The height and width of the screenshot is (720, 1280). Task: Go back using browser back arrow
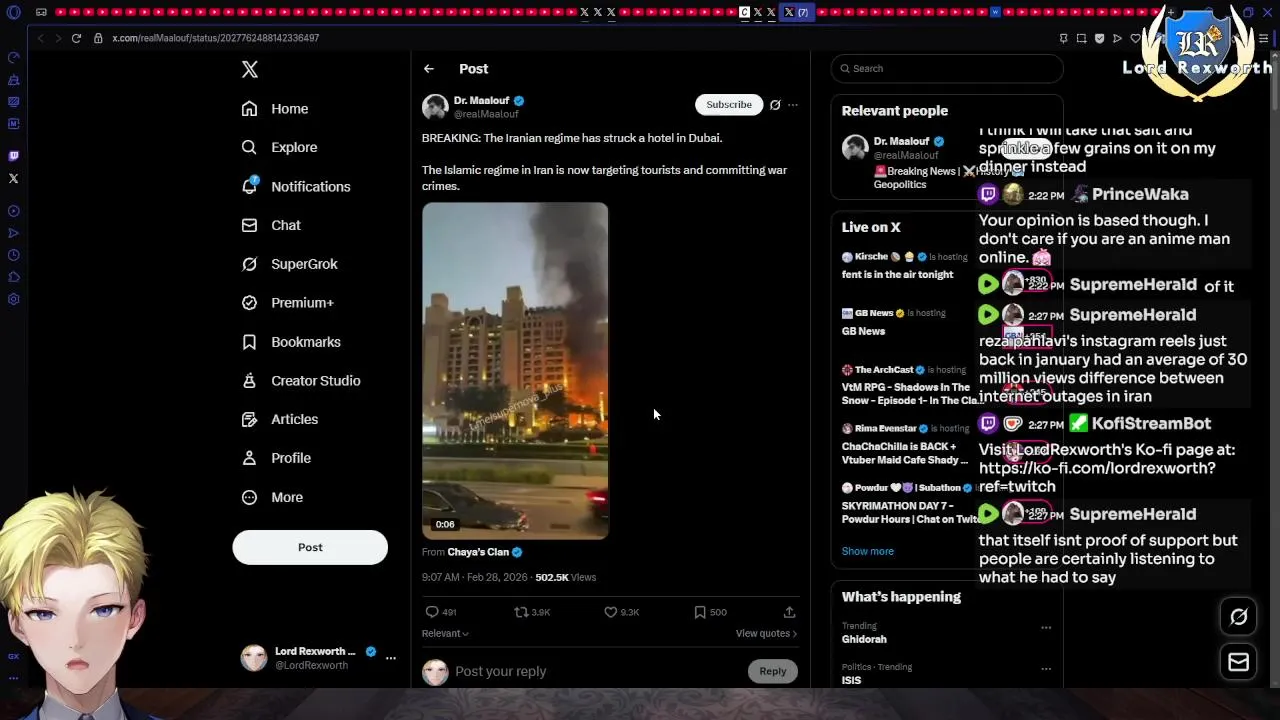tap(40, 38)
